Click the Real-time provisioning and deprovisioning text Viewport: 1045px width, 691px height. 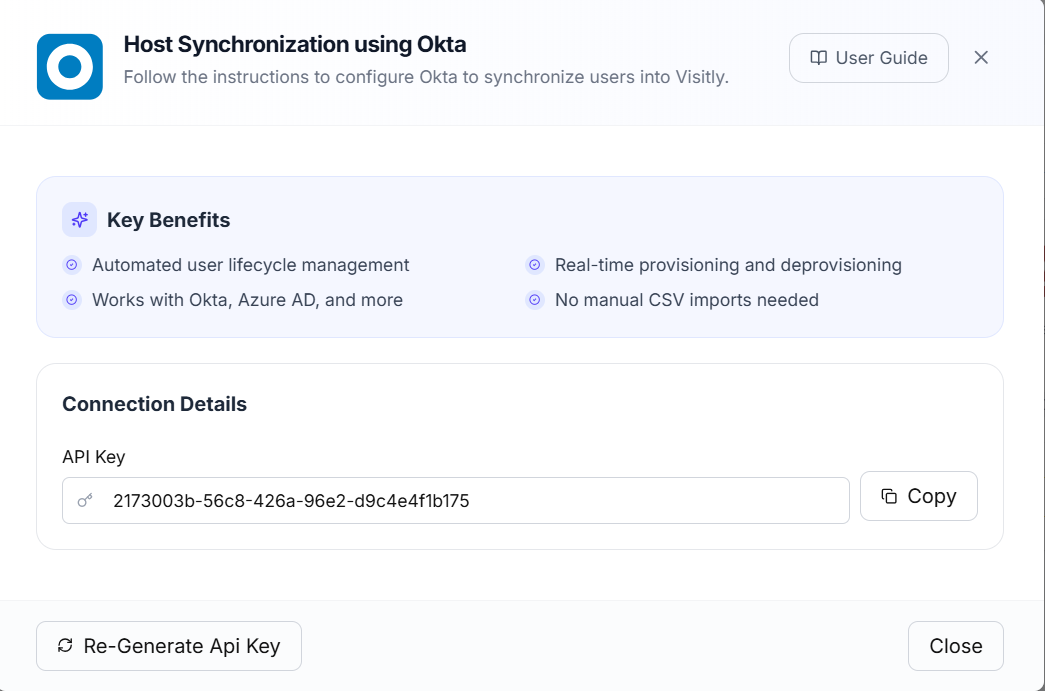pos(728,265)
